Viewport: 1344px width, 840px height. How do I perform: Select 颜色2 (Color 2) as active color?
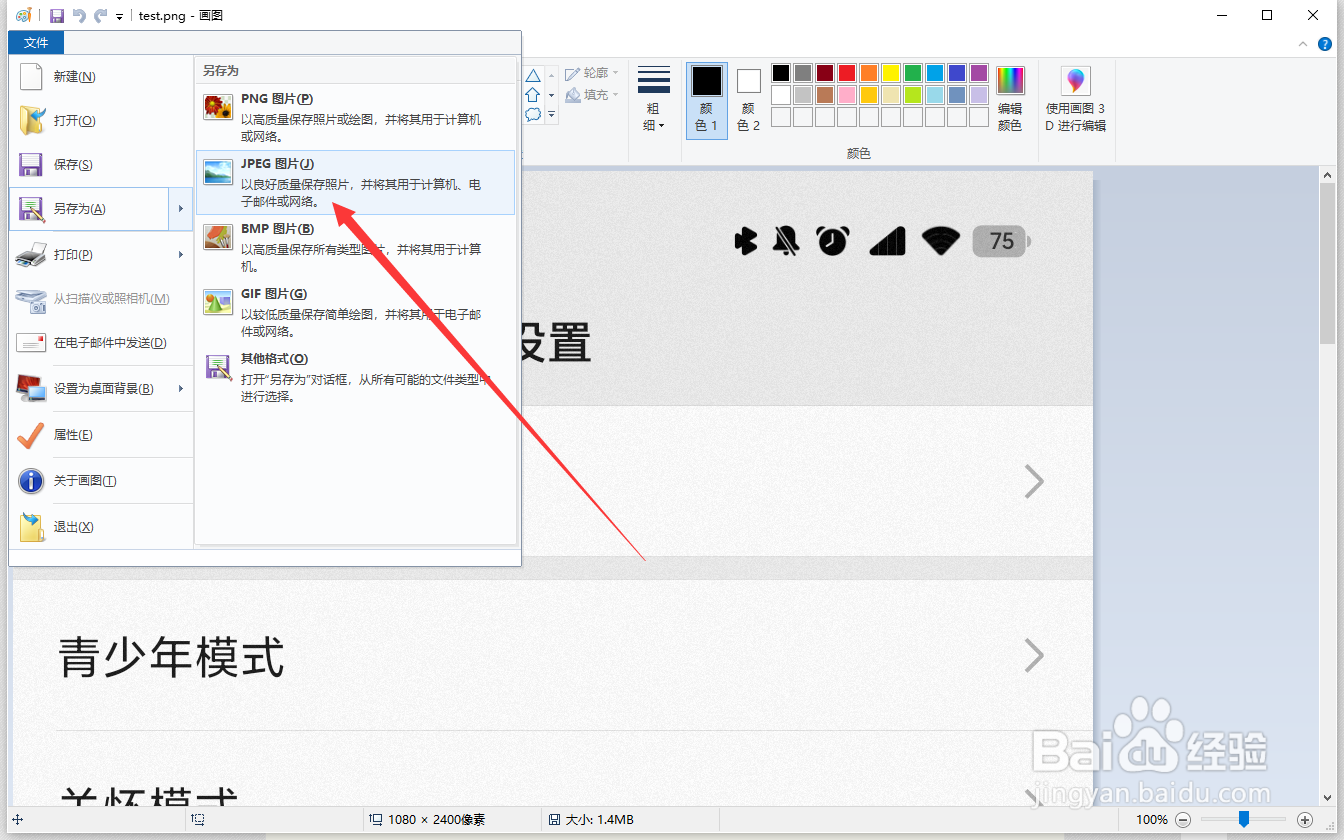coord(748,98)
